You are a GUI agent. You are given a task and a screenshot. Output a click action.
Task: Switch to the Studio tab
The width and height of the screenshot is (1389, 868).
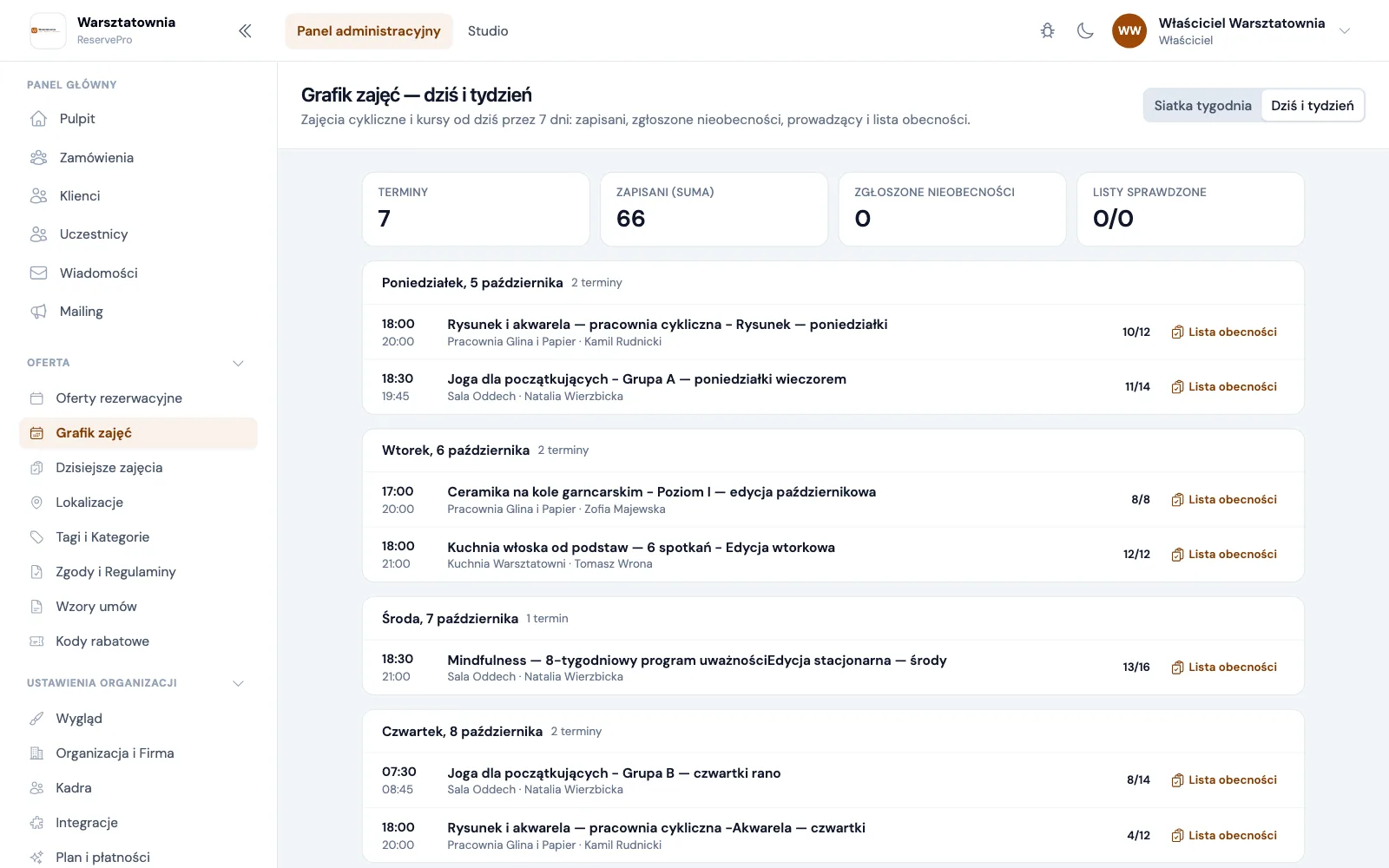click(488, 31)
